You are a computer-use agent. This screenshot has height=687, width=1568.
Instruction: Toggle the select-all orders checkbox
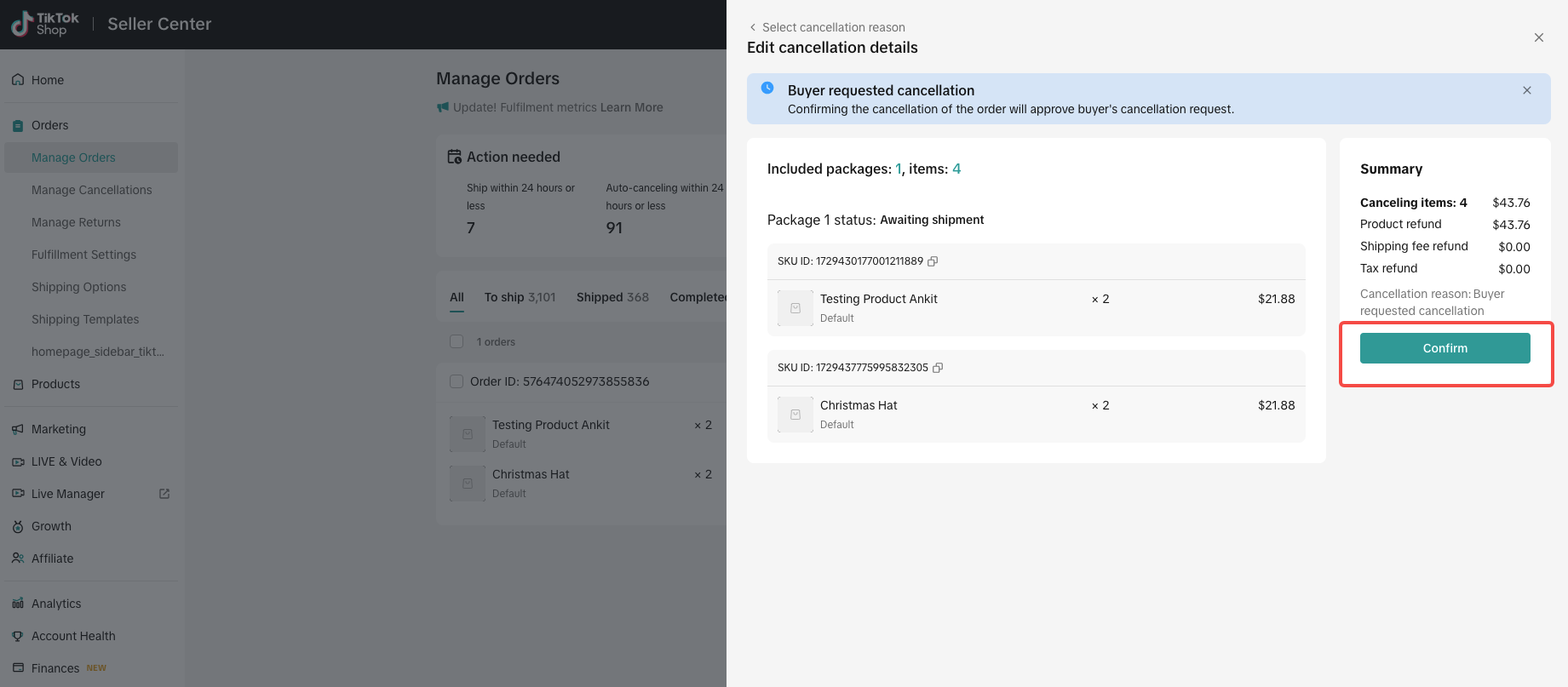(457, 341)
